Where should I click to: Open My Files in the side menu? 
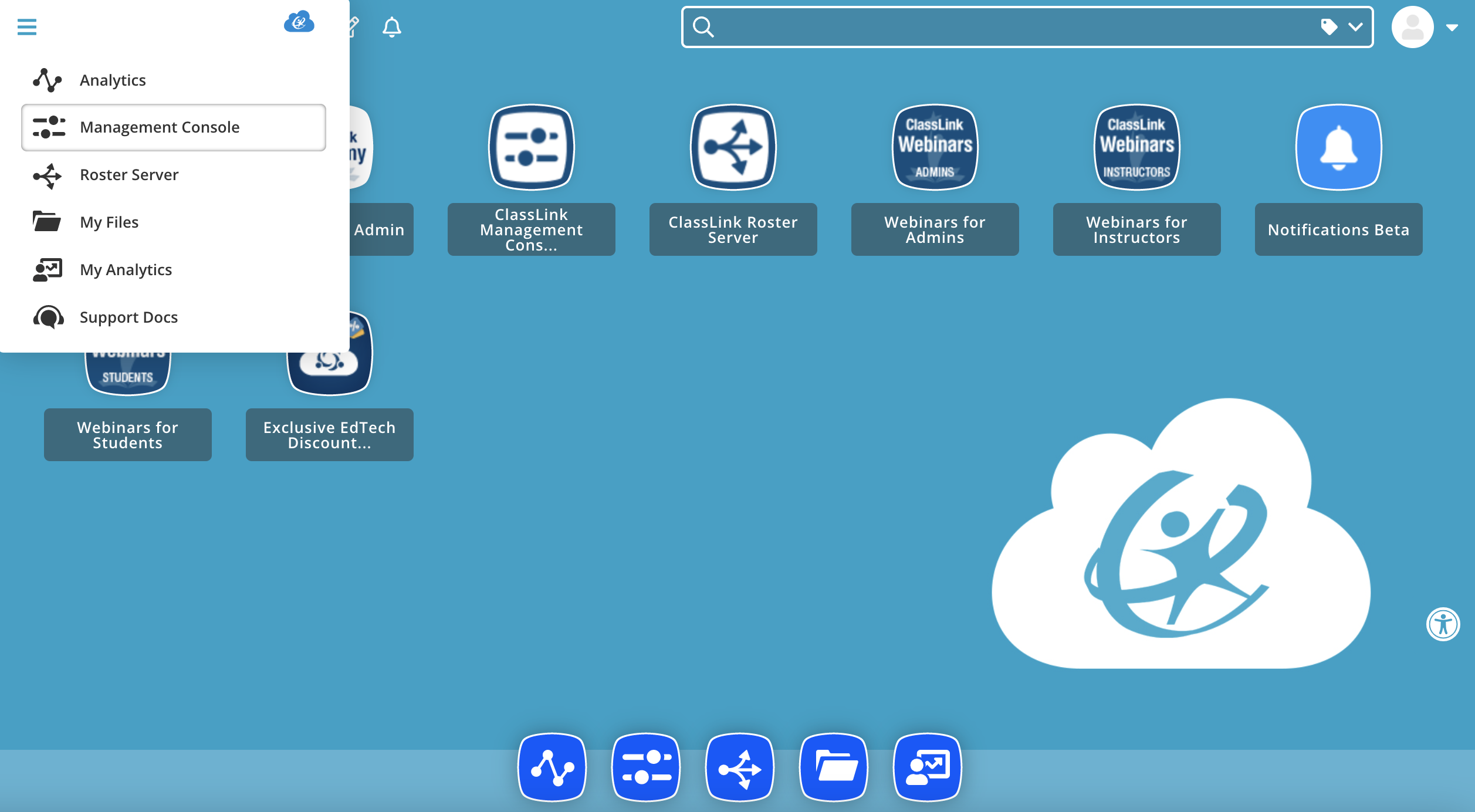[x=174, y=222]
